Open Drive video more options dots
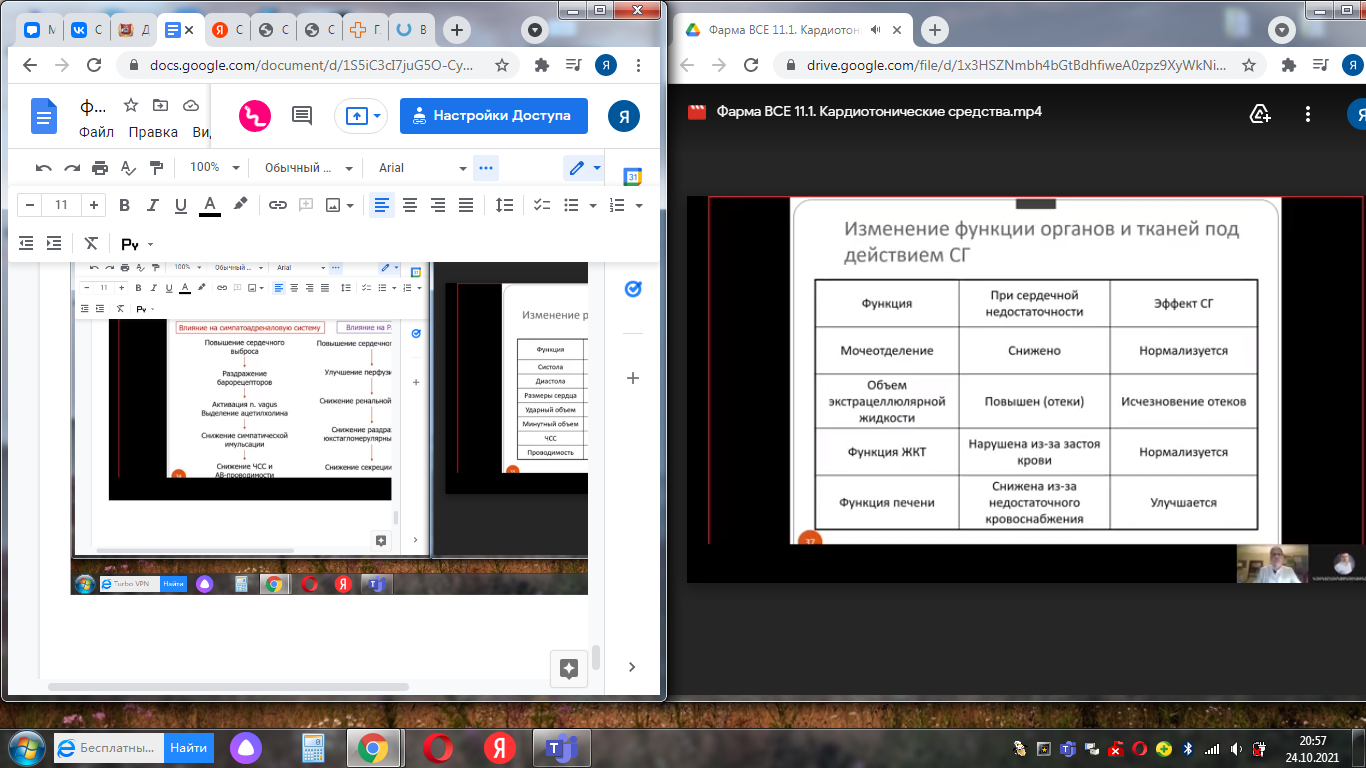The image size is (1366, 768). pyautogui.click(x=1309, y=113)
